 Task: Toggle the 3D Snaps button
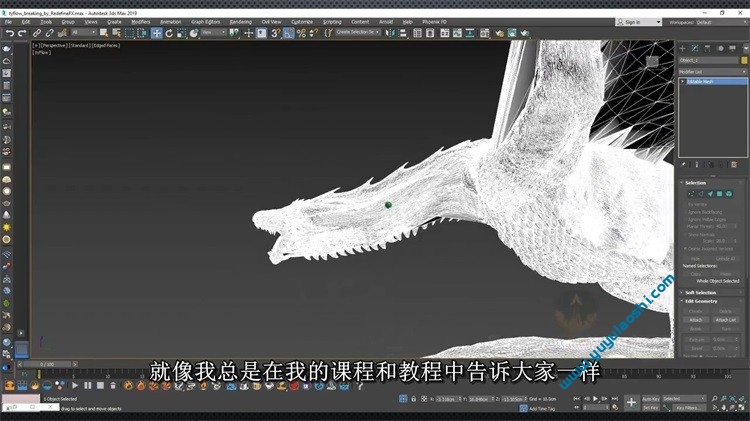coord(276,33)
